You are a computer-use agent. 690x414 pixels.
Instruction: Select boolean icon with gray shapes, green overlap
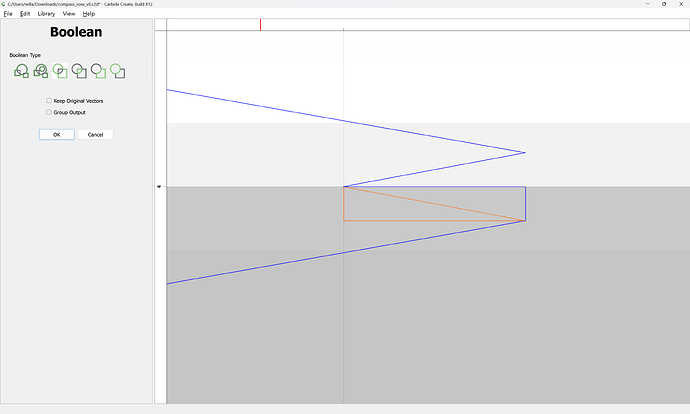pyautogui.click(x=79, y=71)
